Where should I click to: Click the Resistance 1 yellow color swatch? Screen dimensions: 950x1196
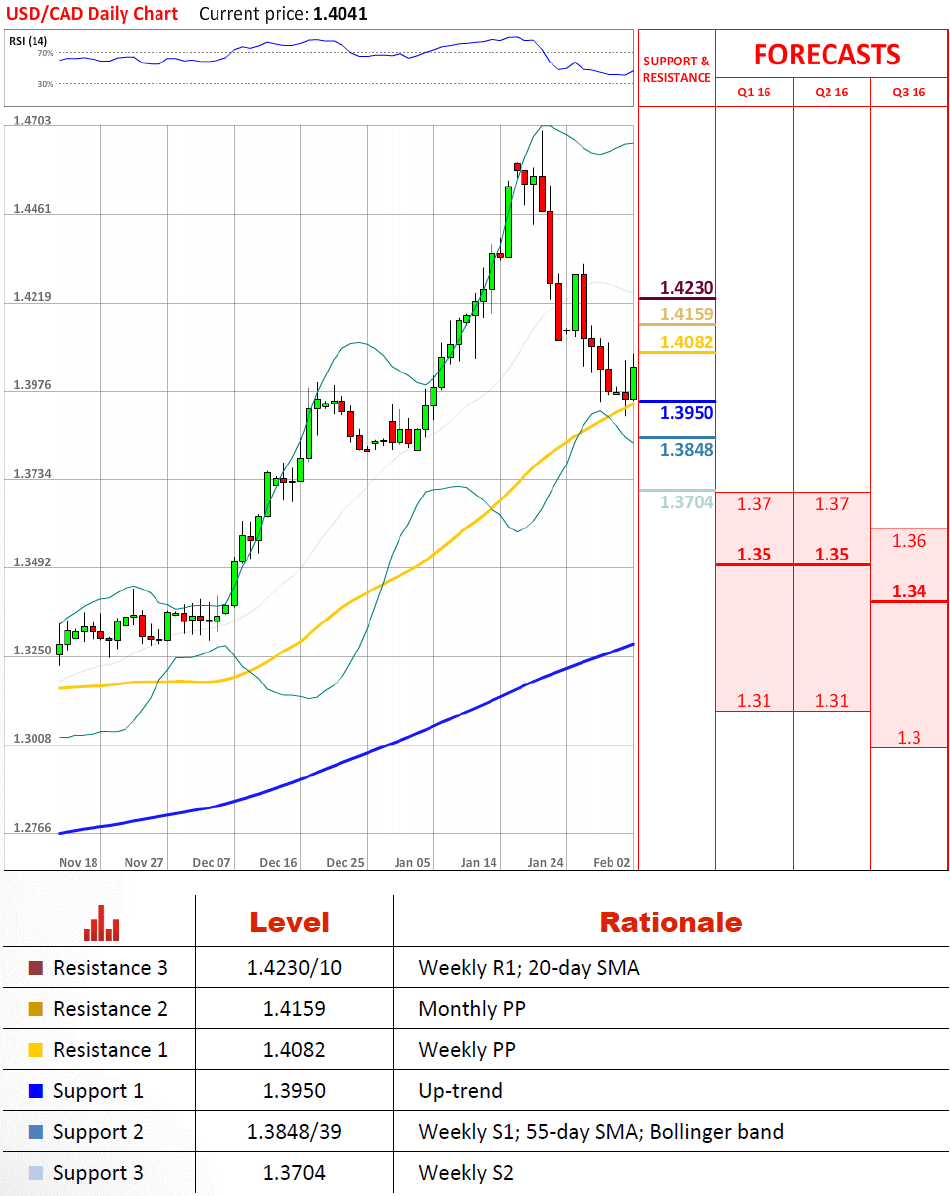(36, 1050)
